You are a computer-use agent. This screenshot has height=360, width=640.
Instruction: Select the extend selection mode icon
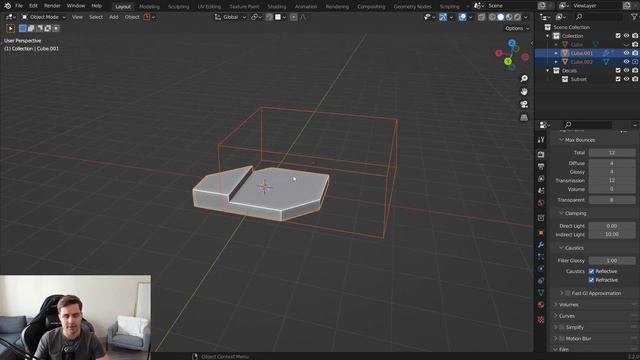pos(31,28)
